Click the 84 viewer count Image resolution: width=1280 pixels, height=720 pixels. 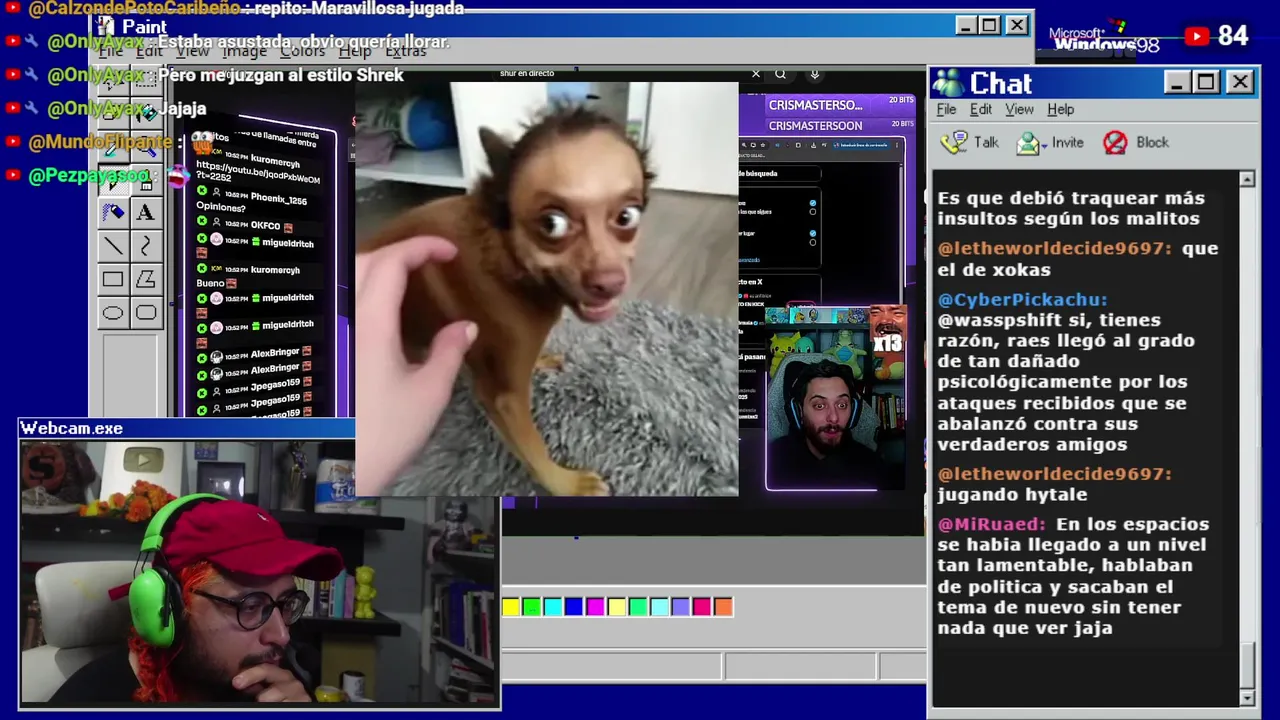pyautogui.click(x=1233, y=36)
